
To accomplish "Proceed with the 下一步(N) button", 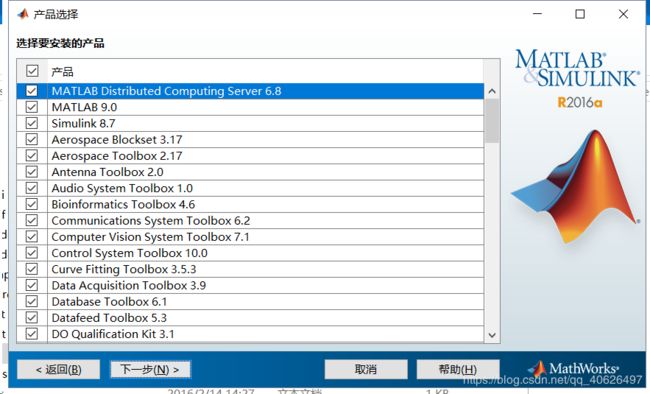I will [150, 369].
